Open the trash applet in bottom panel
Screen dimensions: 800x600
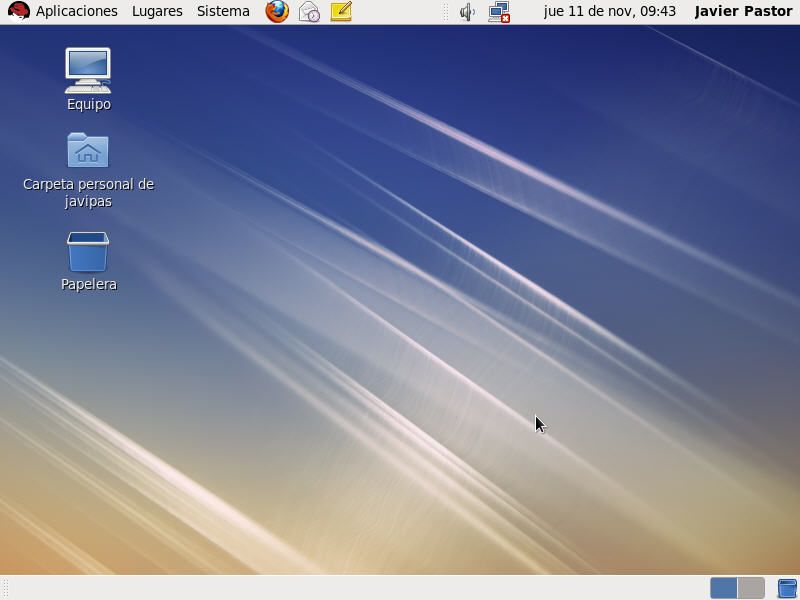(x=787, y=588)
